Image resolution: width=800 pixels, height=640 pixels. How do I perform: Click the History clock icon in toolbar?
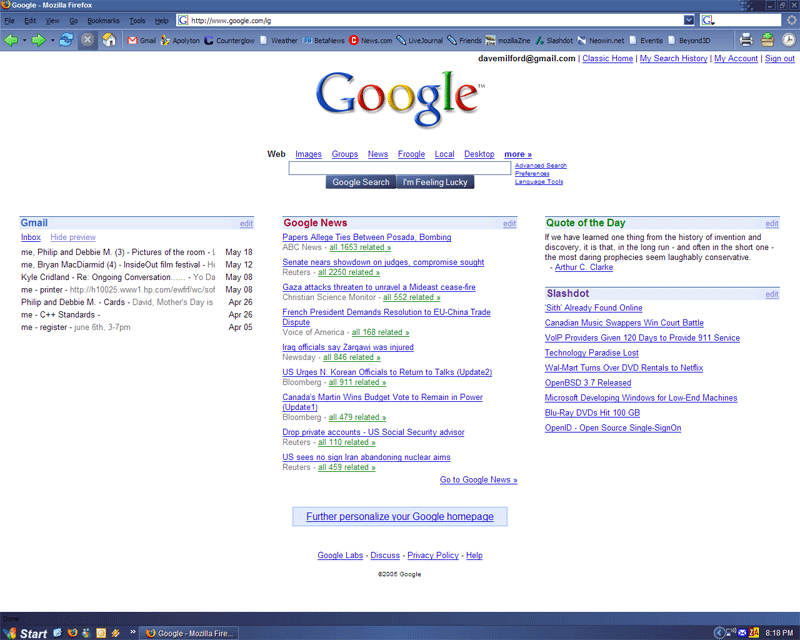[x=788, y=40]
